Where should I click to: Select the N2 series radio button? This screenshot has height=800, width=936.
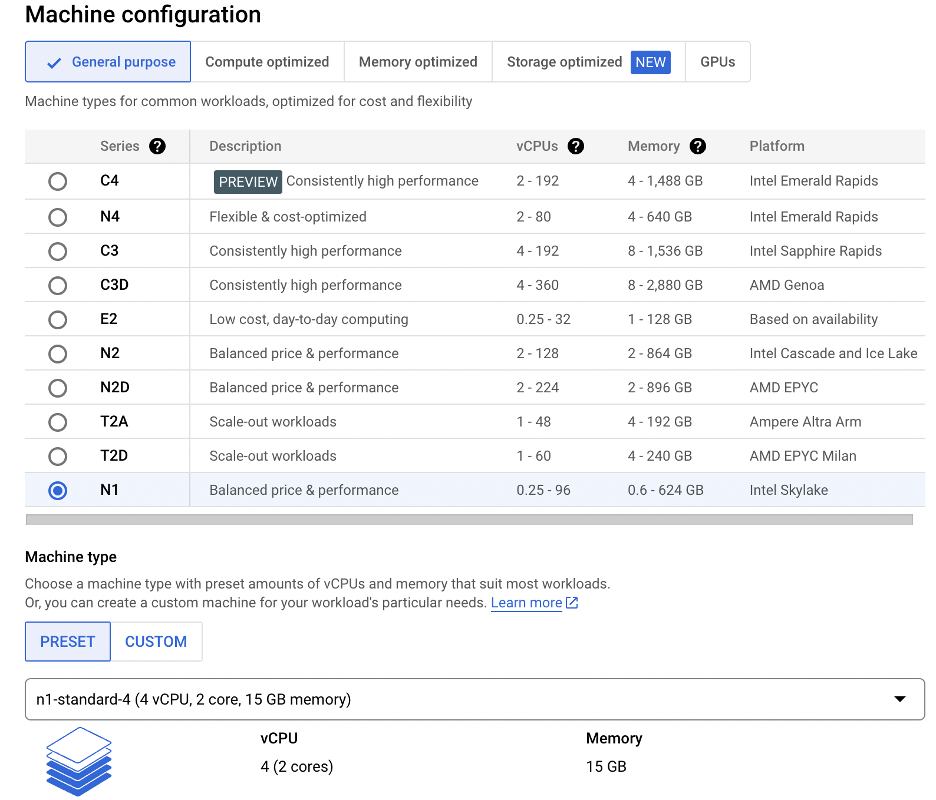58,354
